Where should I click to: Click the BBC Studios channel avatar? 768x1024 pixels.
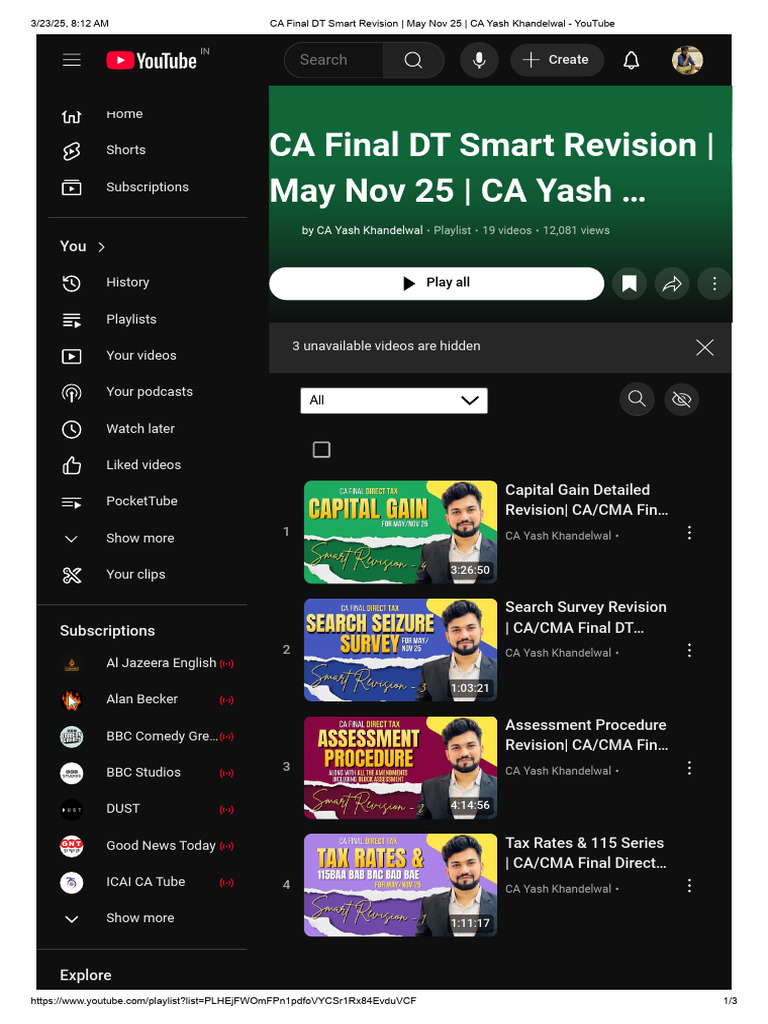(72, 773)
